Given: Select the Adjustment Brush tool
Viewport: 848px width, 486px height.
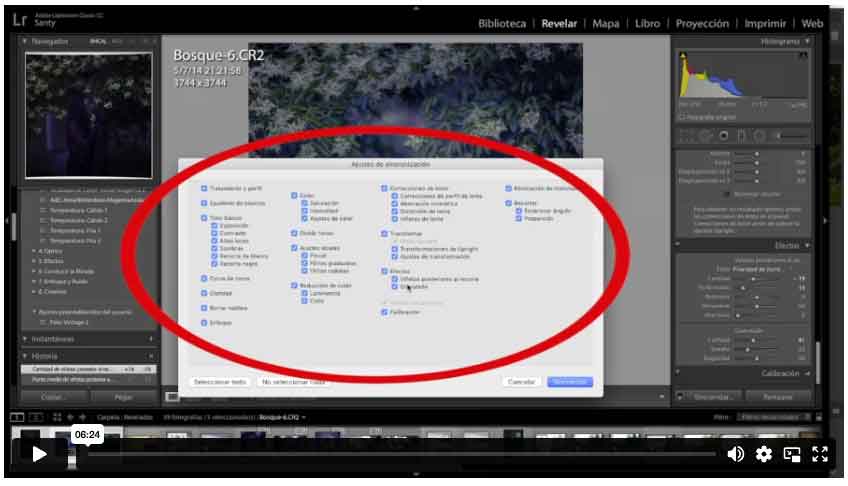Looking at the screenshot, I should coord(791,136).
